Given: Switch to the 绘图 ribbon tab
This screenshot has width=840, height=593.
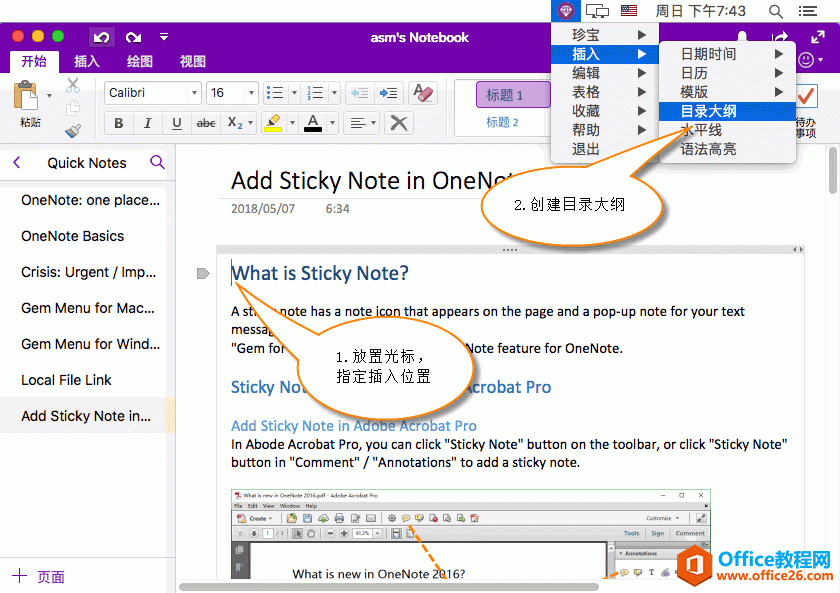Looking at the screenshot, I should pos(140,61).
